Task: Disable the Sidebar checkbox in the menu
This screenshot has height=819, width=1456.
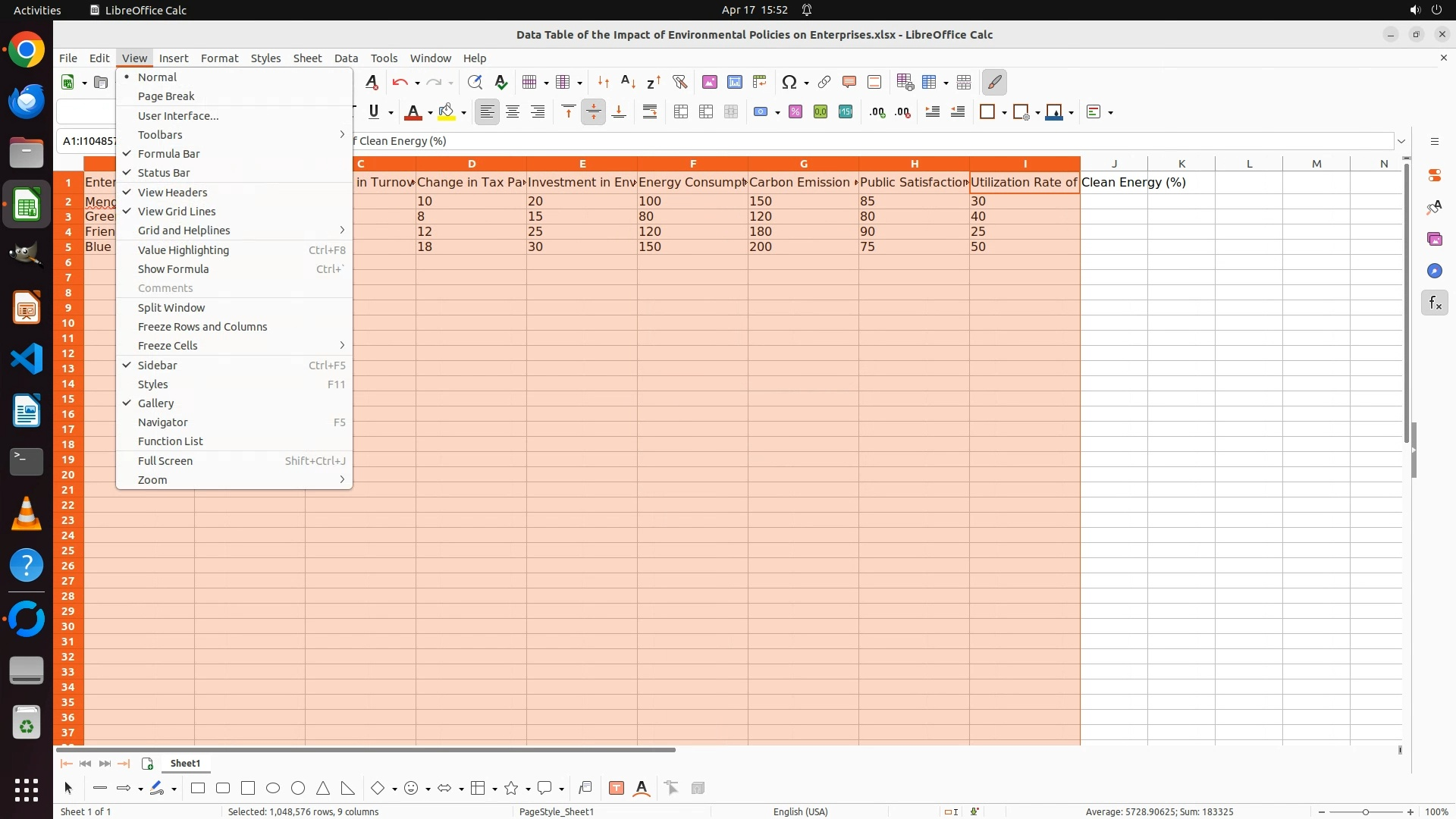Action: [157, 366]
